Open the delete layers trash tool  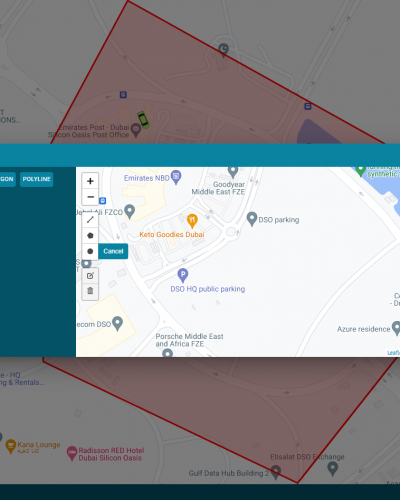(x=90, y=291)
